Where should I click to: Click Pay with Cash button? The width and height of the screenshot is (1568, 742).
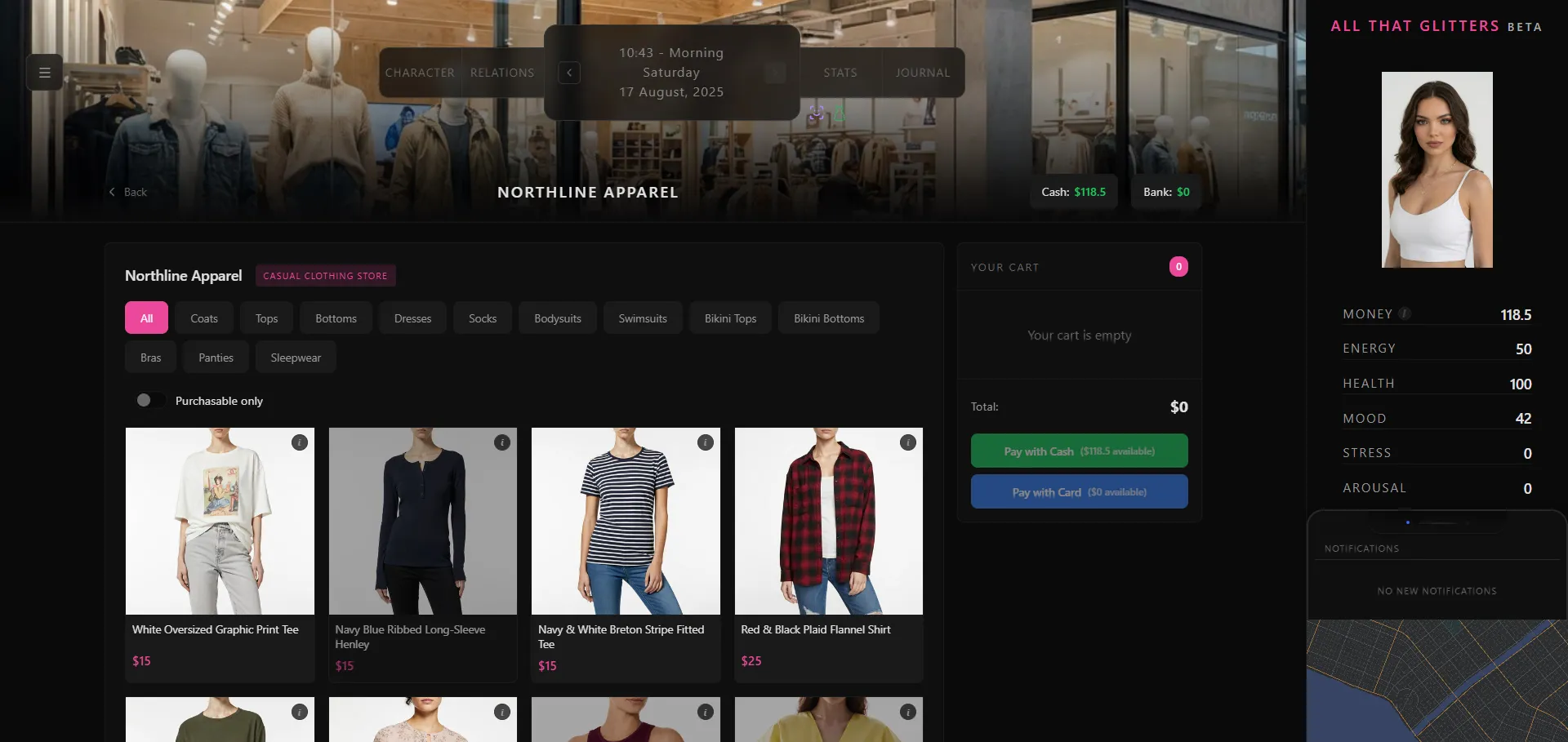point(1080,451)
